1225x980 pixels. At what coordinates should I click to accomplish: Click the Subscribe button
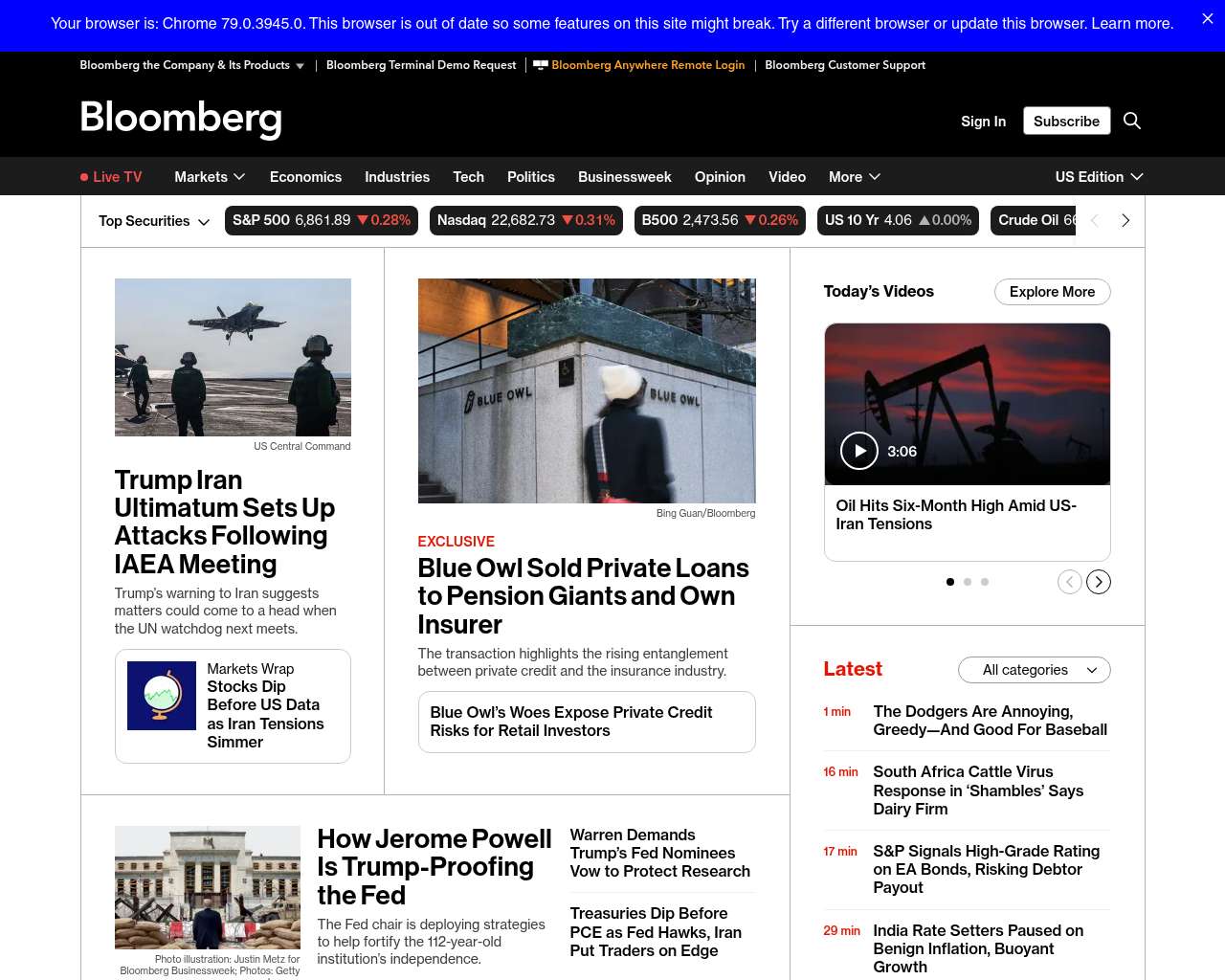pos(1066,121)
